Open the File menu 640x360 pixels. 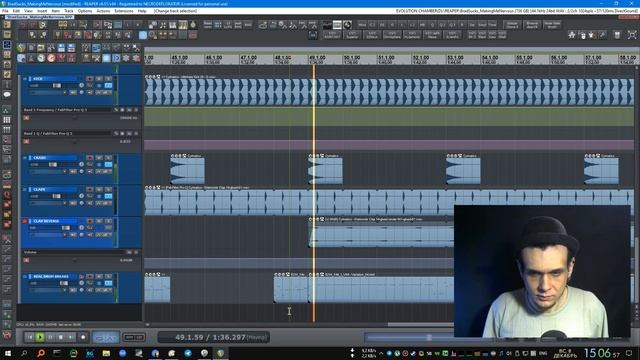5,11
